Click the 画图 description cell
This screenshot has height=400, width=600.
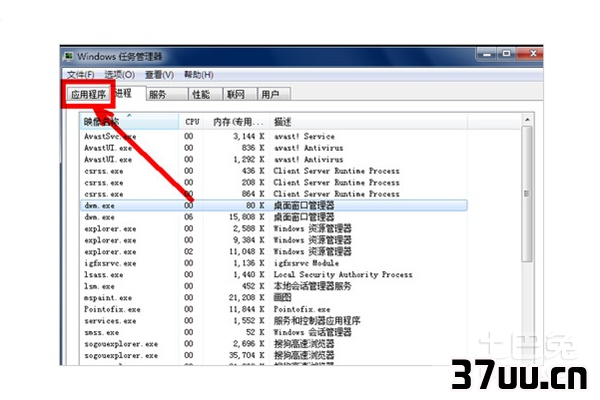[x=282, y=297]
